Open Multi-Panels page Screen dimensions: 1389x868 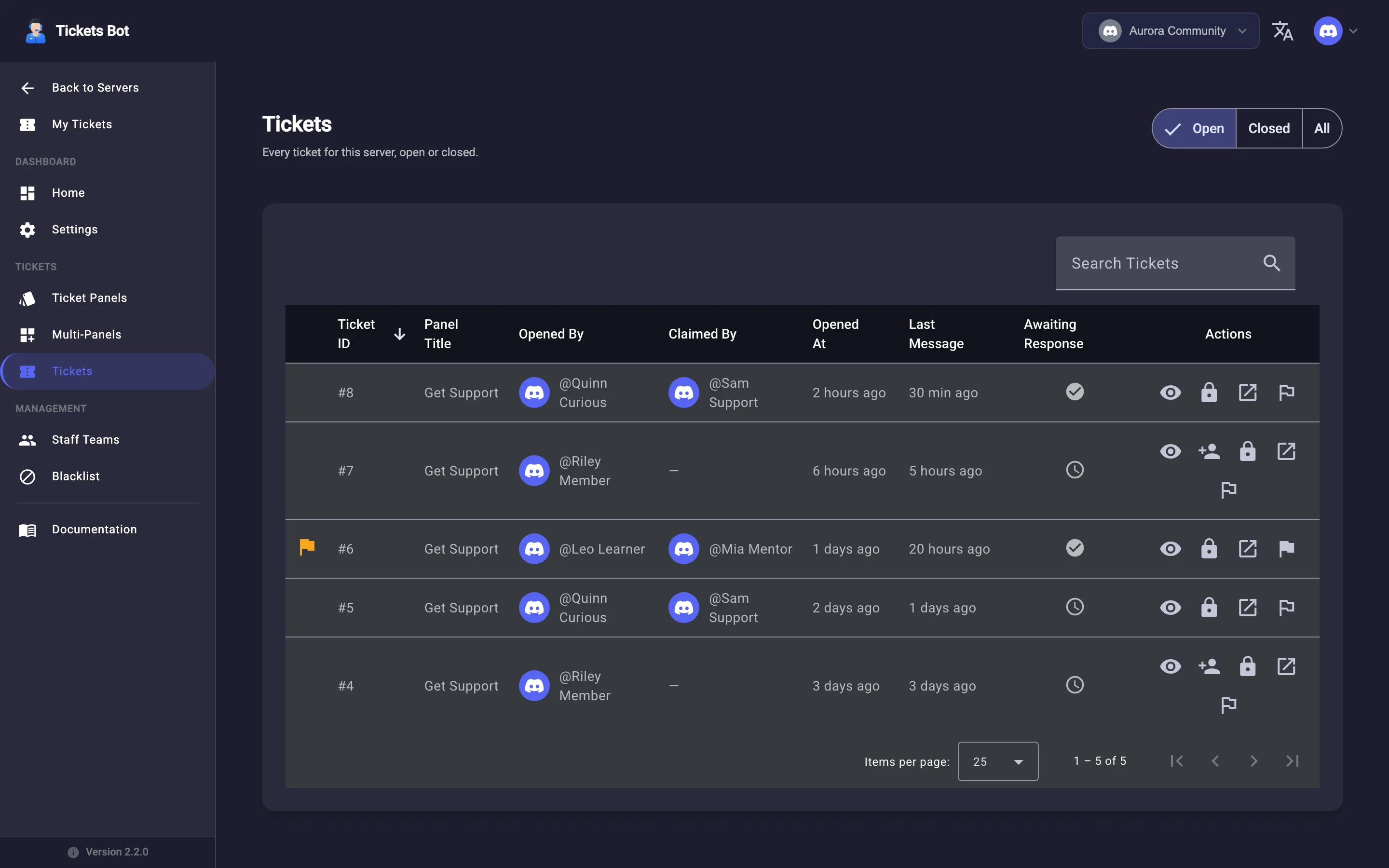pos(108,335)
